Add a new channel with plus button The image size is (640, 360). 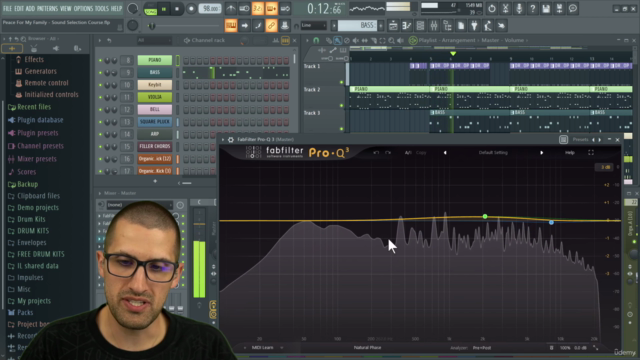click(x=155, y=181)
